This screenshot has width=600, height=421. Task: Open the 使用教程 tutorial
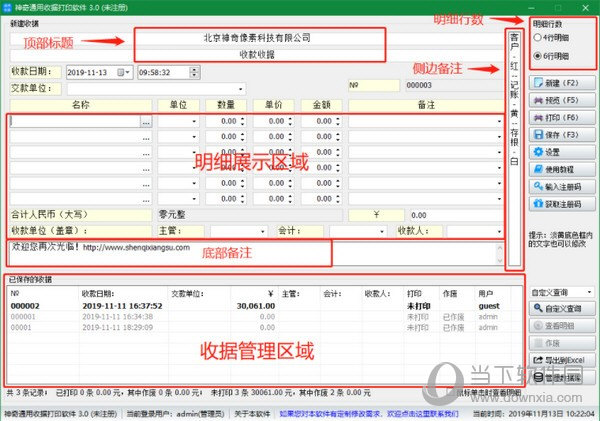[562, 169]
